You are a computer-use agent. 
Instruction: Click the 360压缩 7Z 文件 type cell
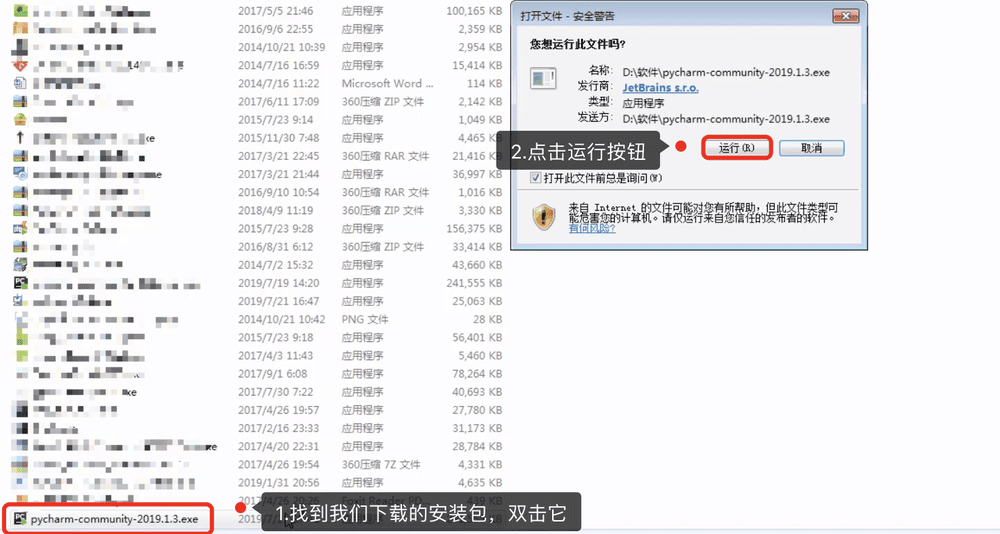pyautogui.click(x=381, y=464)
